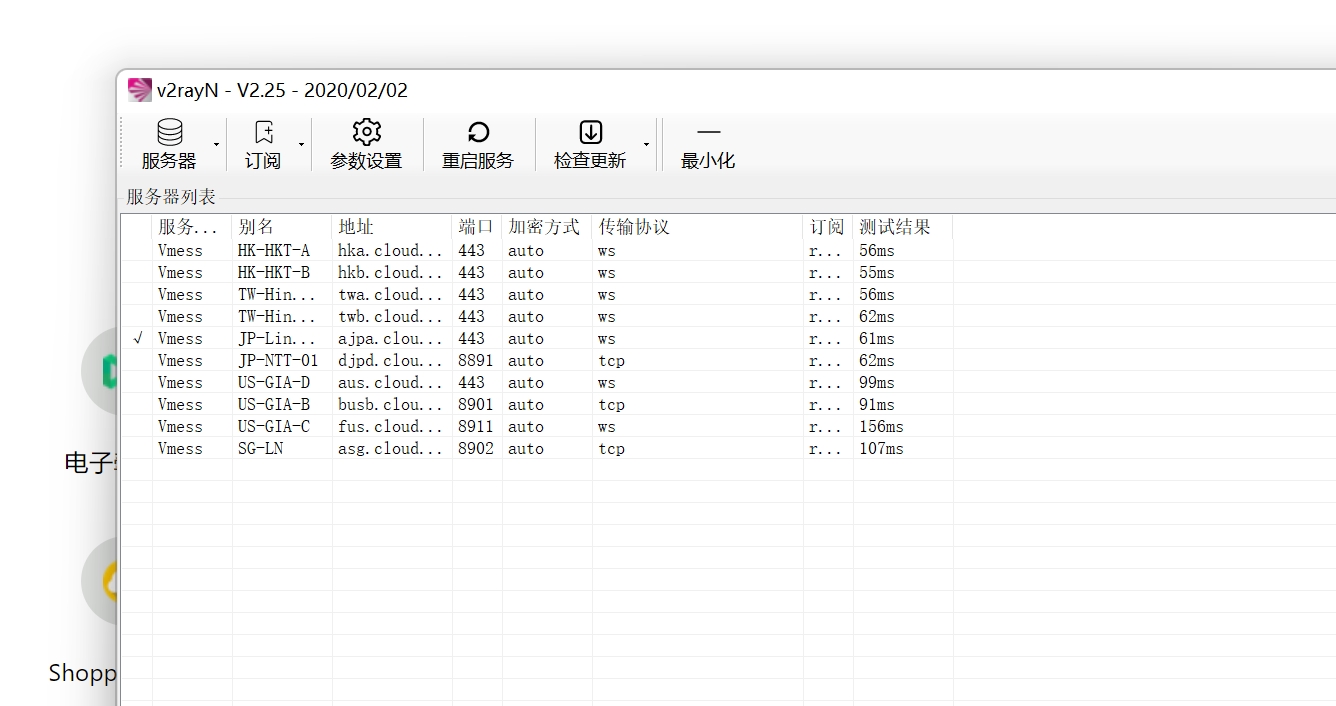
Task: Select the active JP-Lin... server row
Action: (x=537, y=338)
